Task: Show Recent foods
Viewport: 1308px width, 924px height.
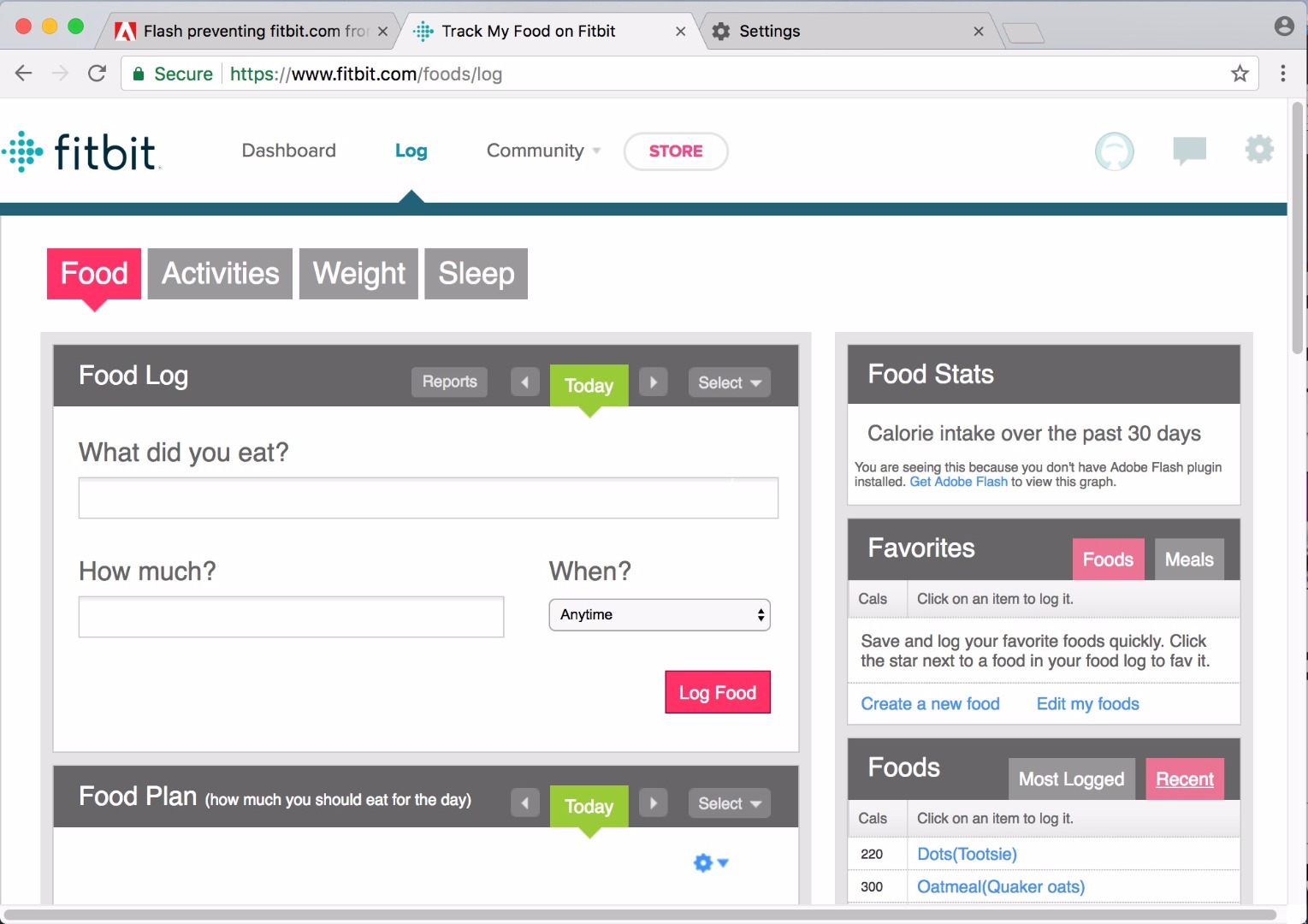Action: pos(1185,779)
